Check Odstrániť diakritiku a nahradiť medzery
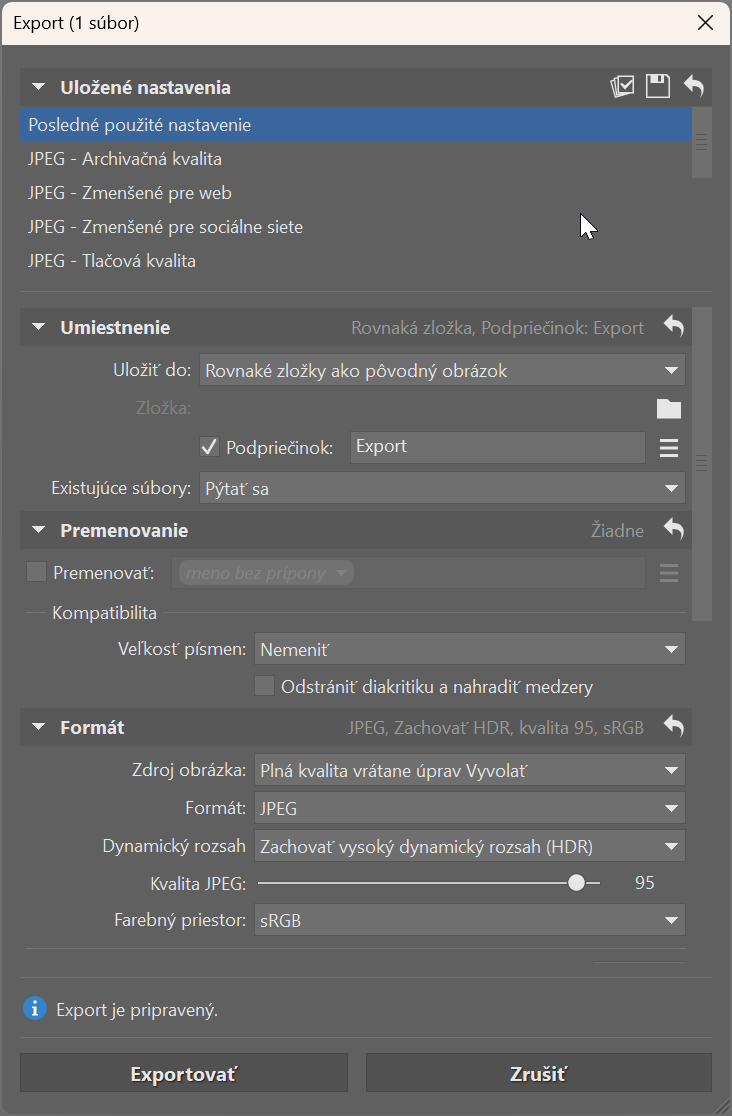 point(265,686)
